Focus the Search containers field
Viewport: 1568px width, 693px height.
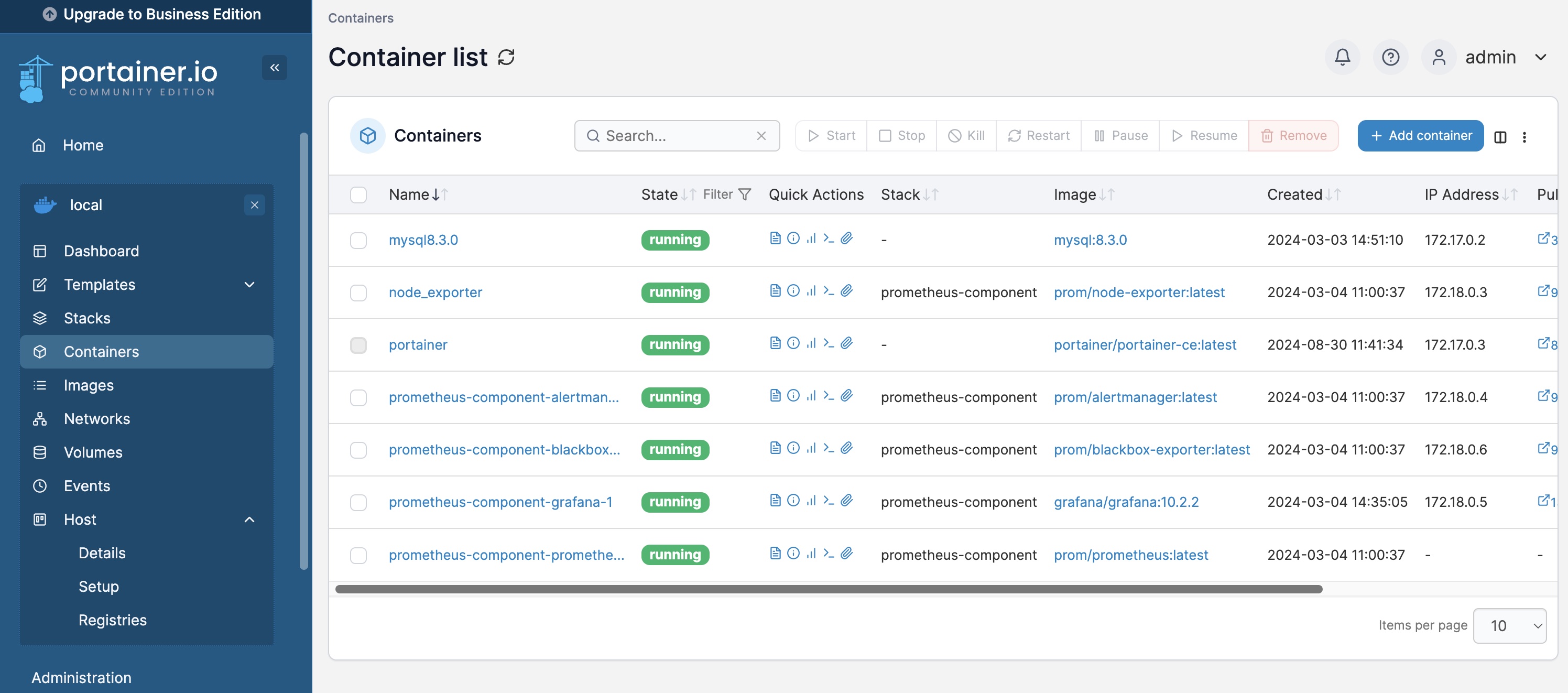tap(677, 136)
